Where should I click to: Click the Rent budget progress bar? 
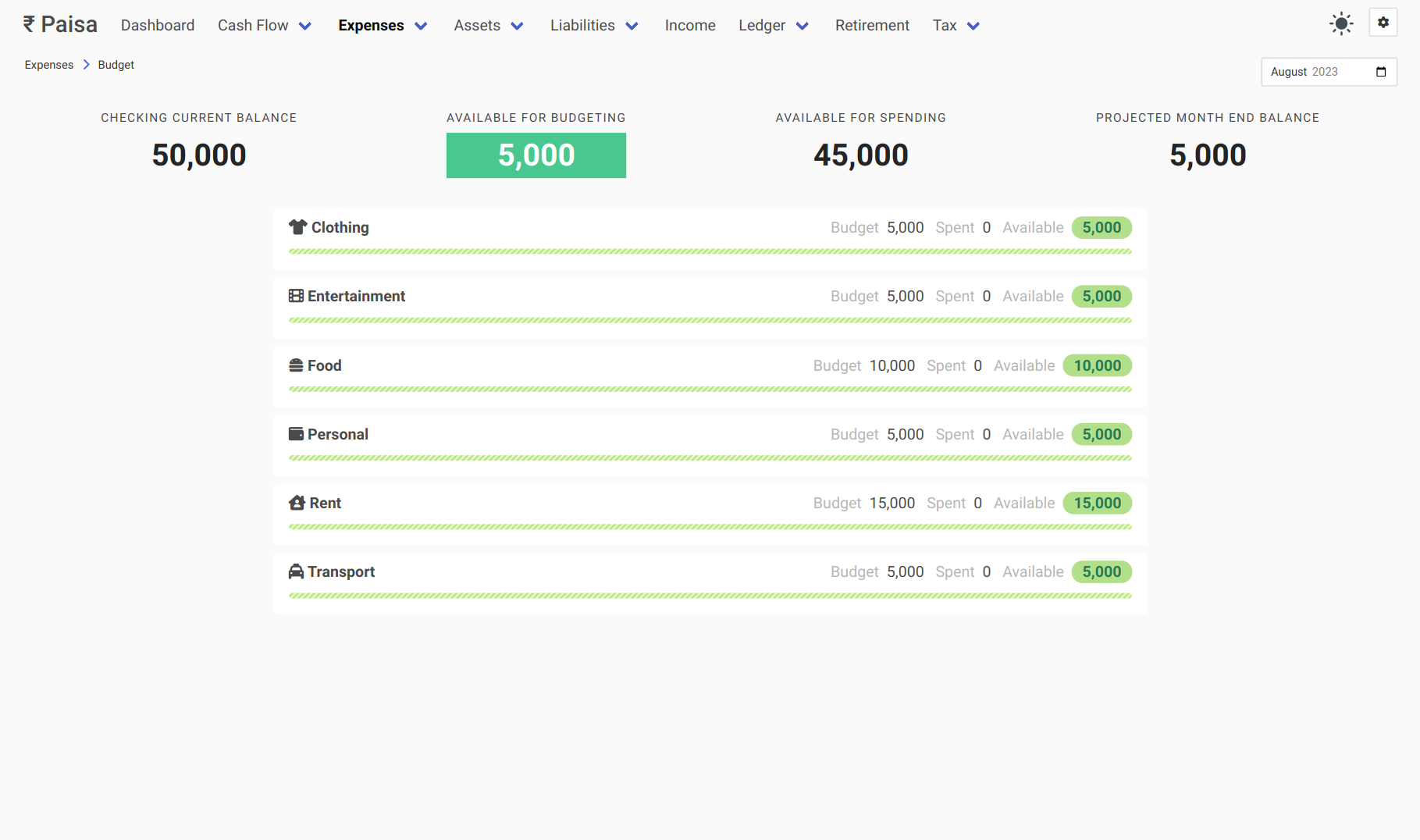pyautogui.click(x=710, y=527)
